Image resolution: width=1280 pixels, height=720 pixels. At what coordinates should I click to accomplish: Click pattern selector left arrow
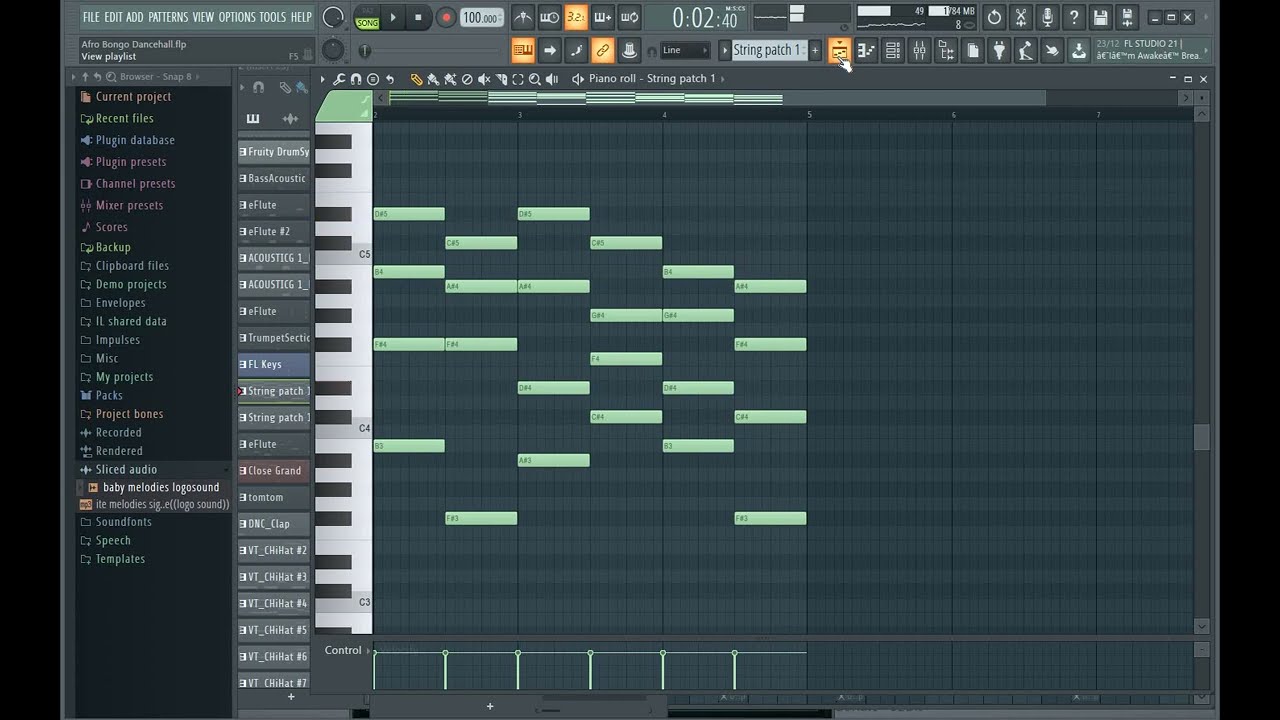[x=725, y=50]
